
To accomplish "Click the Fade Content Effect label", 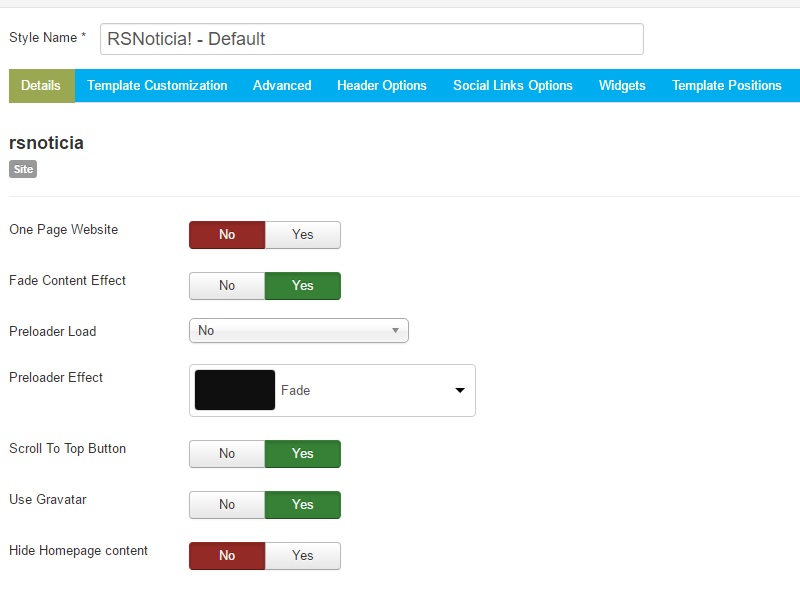I will pos(67,280).
